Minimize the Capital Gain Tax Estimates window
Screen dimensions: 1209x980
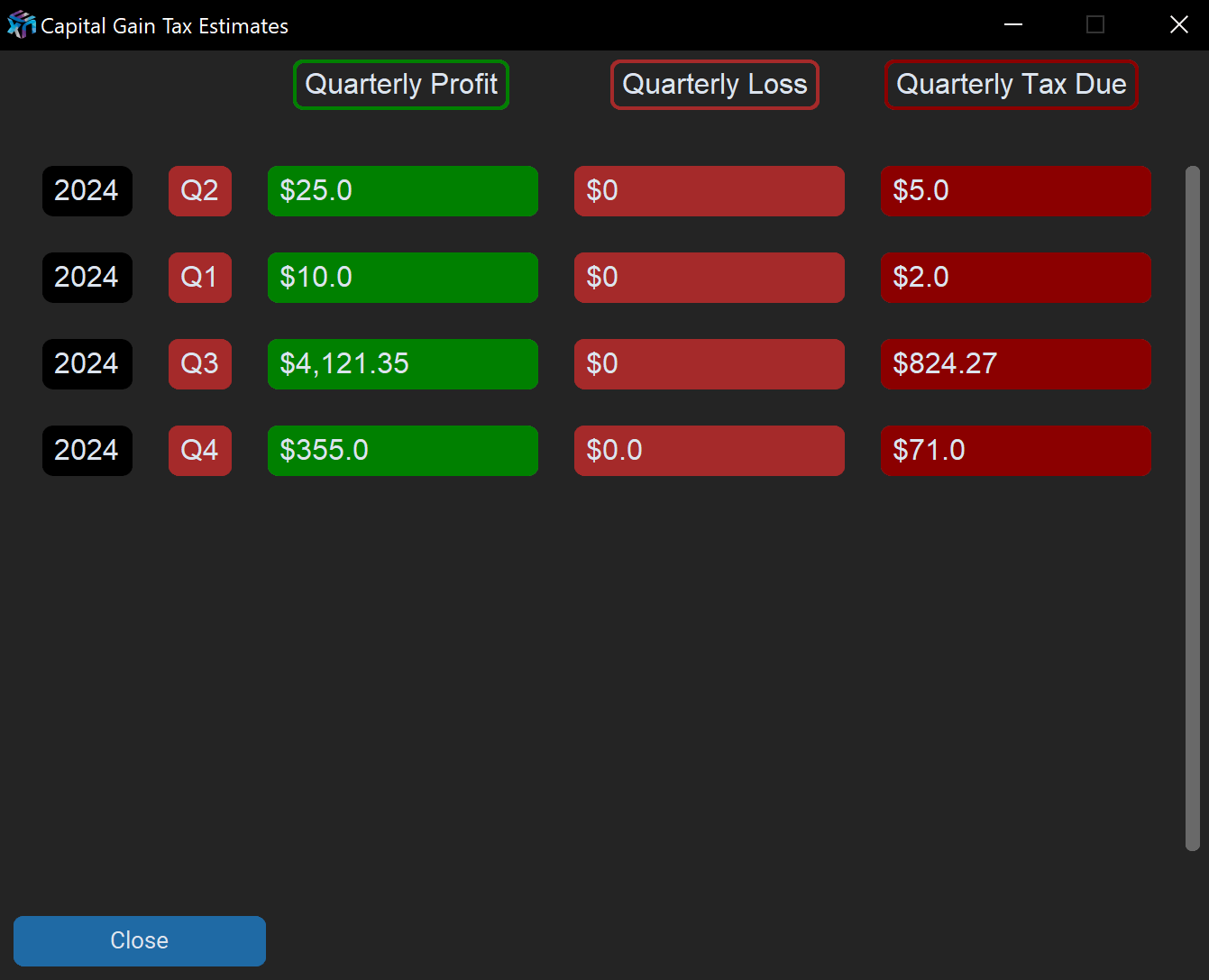pyautogui.click(x=1013, y=25)
